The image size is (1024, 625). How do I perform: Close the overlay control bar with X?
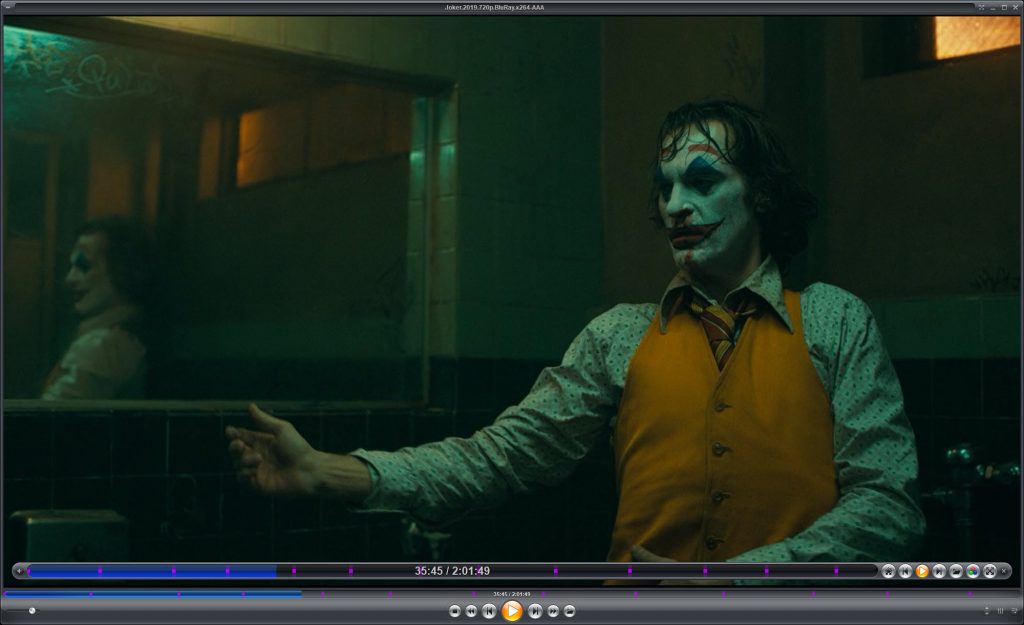tap(1004, 571)
